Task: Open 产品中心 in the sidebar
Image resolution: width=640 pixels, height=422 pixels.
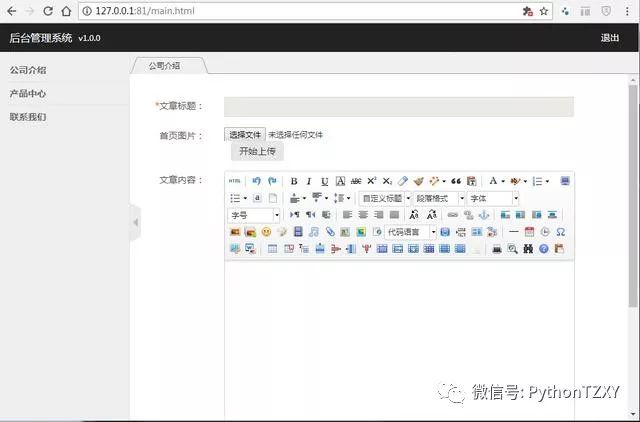Action: (28, 93)
